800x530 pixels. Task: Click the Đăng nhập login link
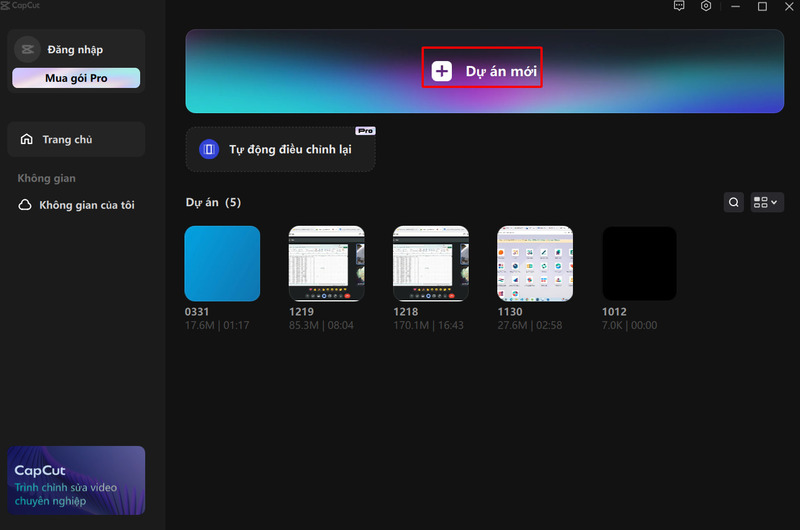[75, 50]
